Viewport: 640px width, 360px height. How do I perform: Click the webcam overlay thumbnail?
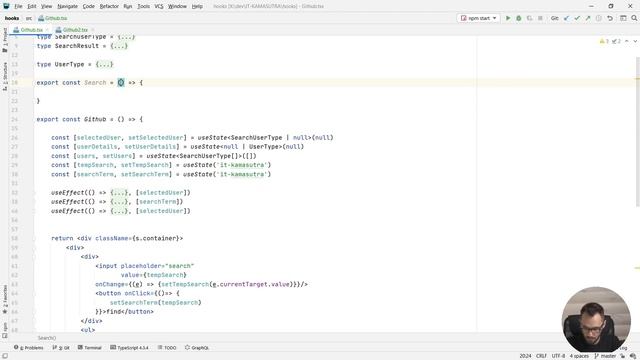[x=596, y=319]
